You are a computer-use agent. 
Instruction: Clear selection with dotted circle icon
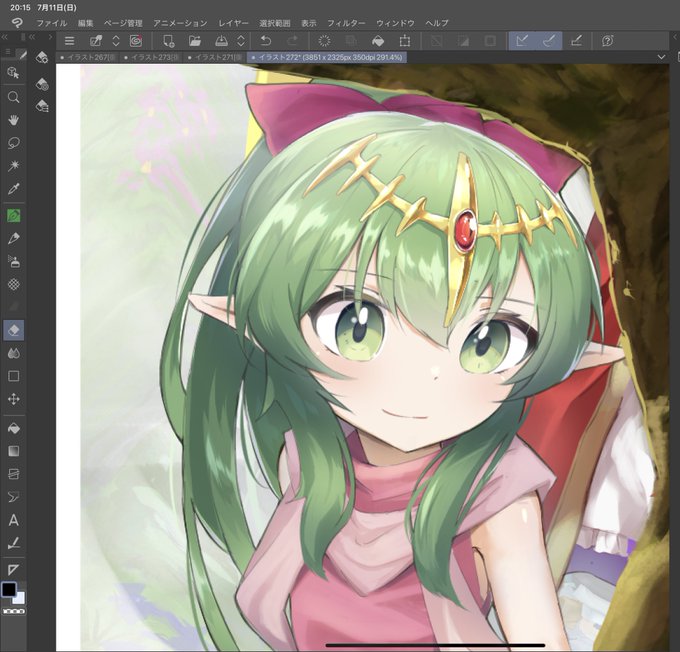pyautogui.click(x=324, y=41)
